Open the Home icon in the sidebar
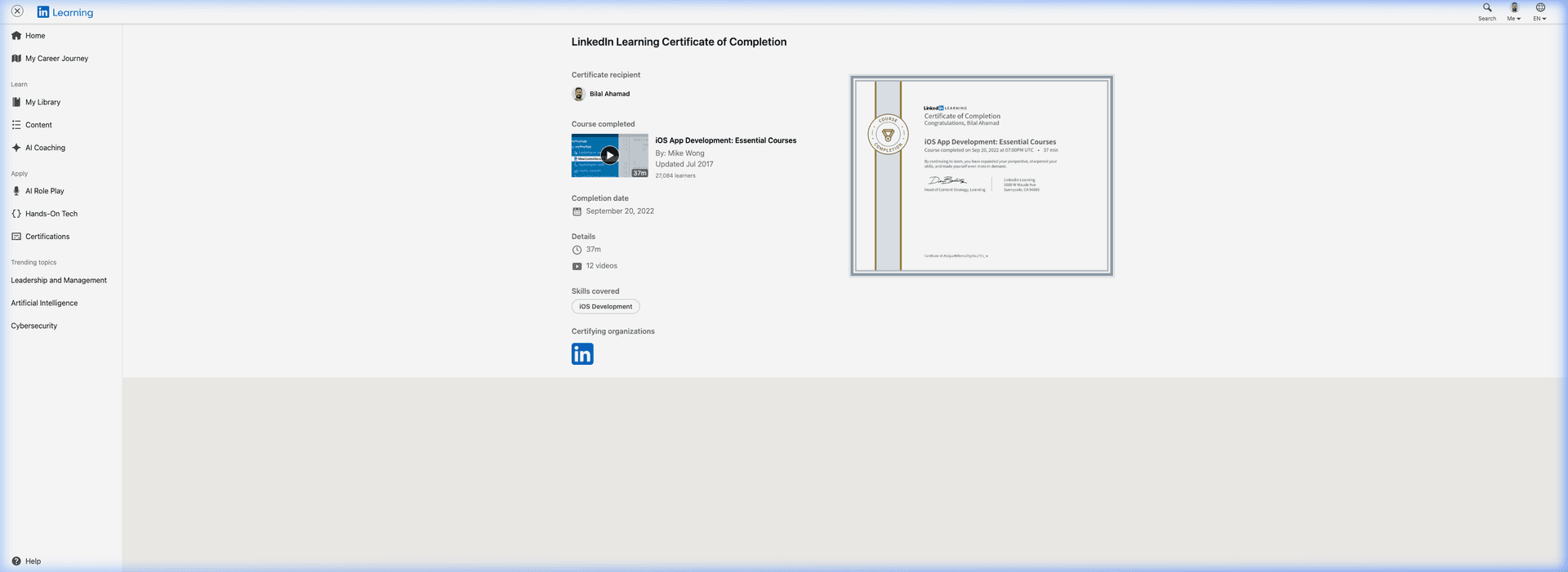This screenshot has height=572, width=1568. [x=16, y=36]
